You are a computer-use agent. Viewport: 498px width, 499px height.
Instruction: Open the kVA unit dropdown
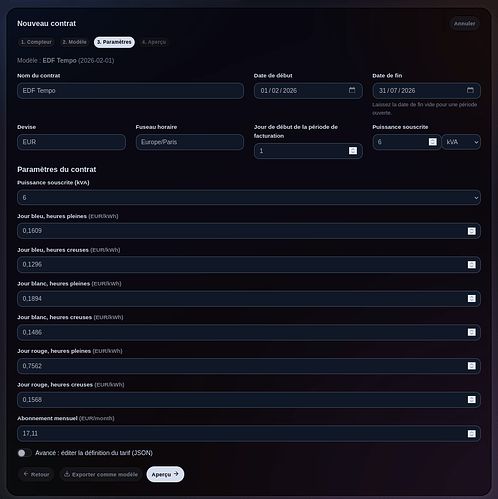pyautogui.click(x=461, y=142)
